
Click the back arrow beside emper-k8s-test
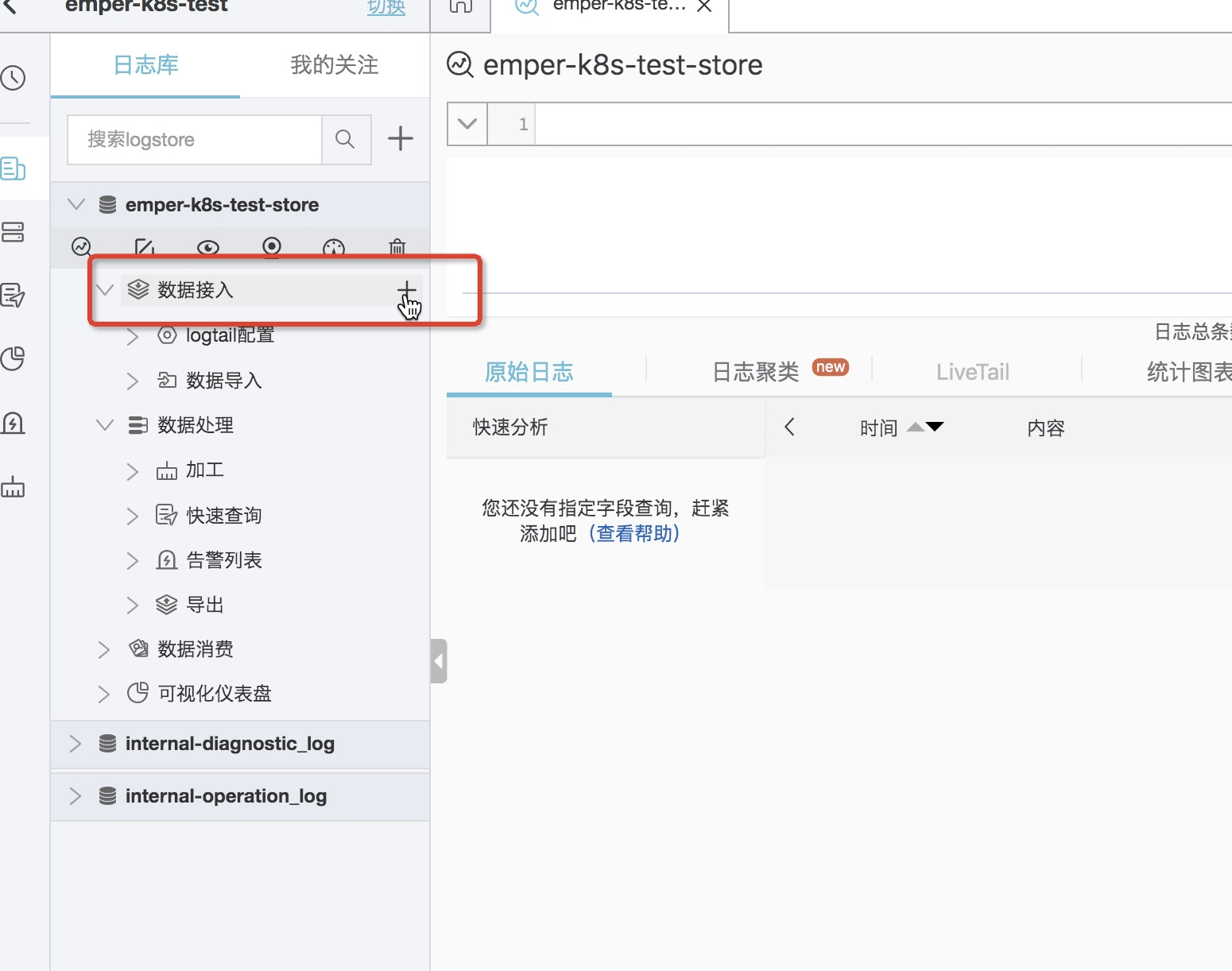click(x=10, y=6)
